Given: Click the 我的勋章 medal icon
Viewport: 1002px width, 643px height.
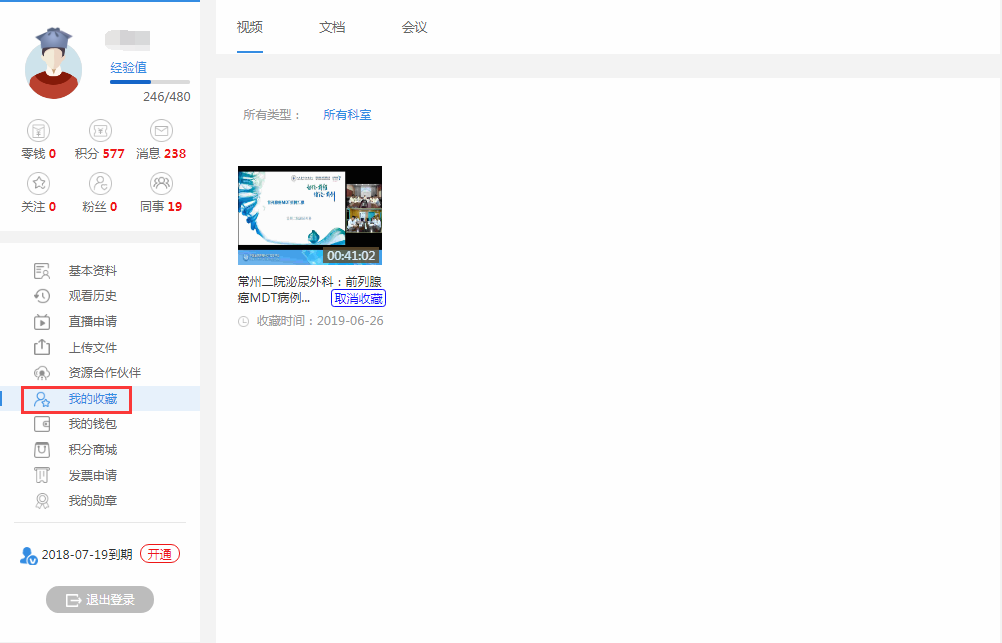Looking at the screenshot, I should coord(42,501).
